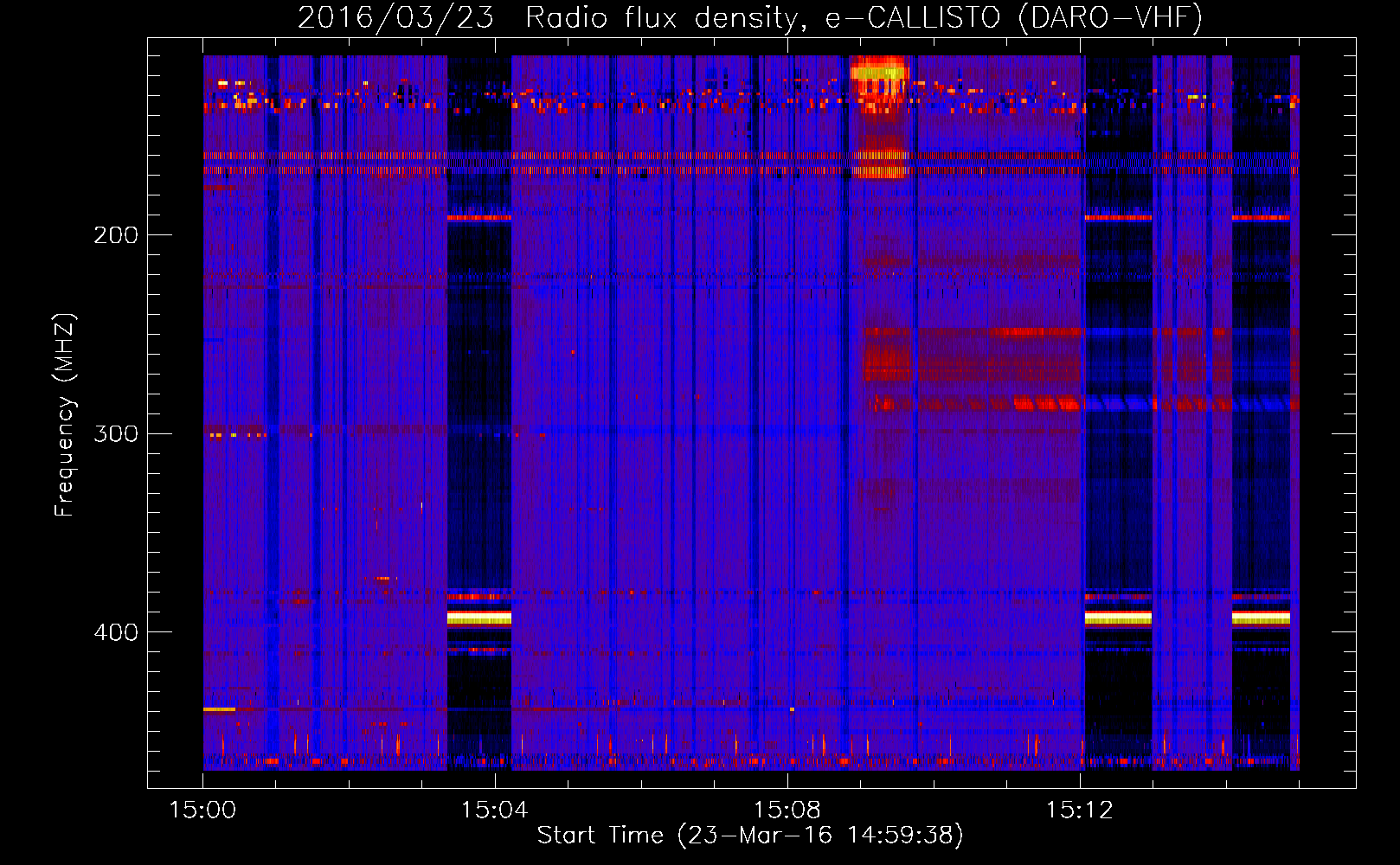Click the date "2016/03/23" in the title
1400x865 pixels.
point(395,17)
